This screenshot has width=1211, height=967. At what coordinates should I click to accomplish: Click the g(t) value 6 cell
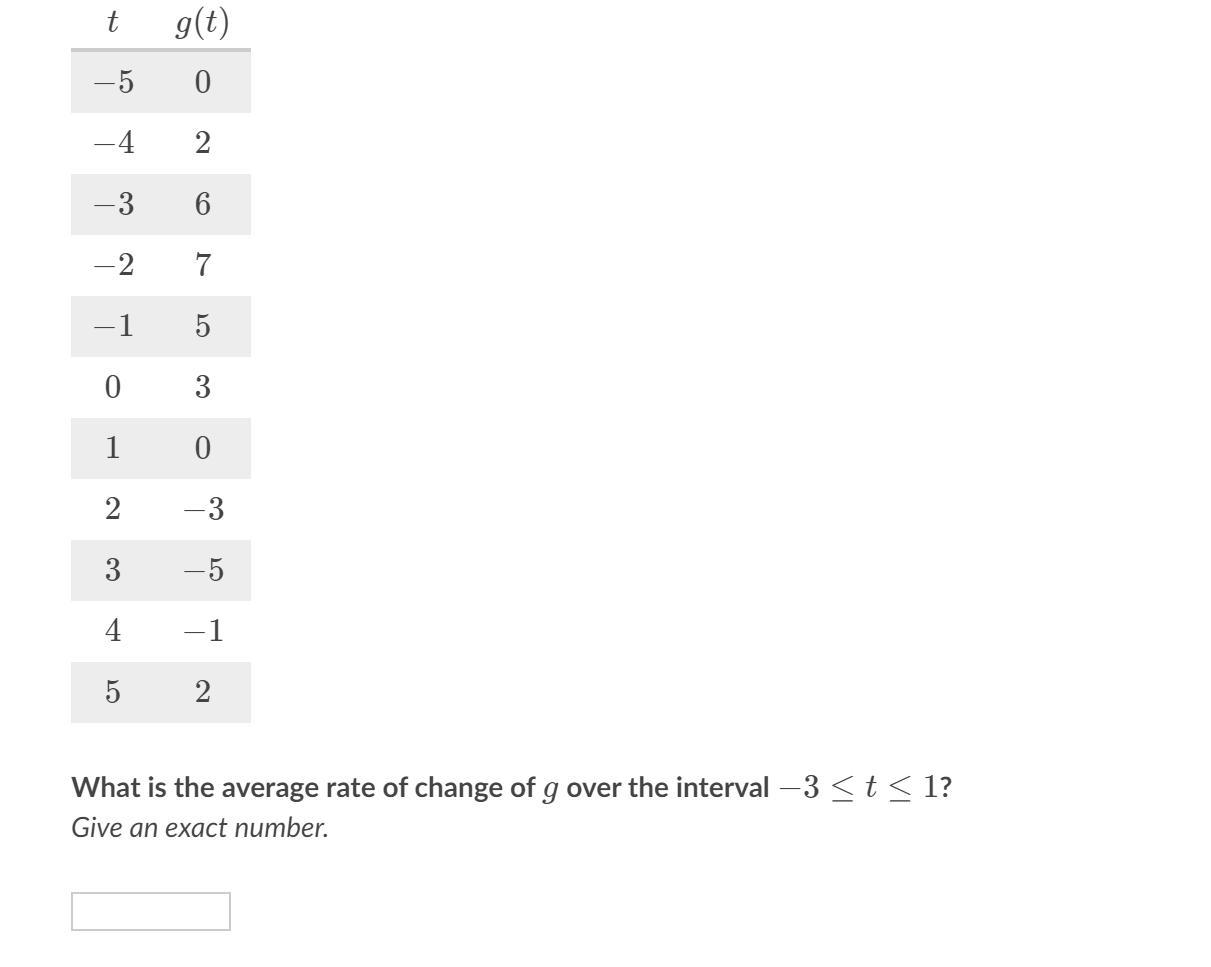[202, 204]
